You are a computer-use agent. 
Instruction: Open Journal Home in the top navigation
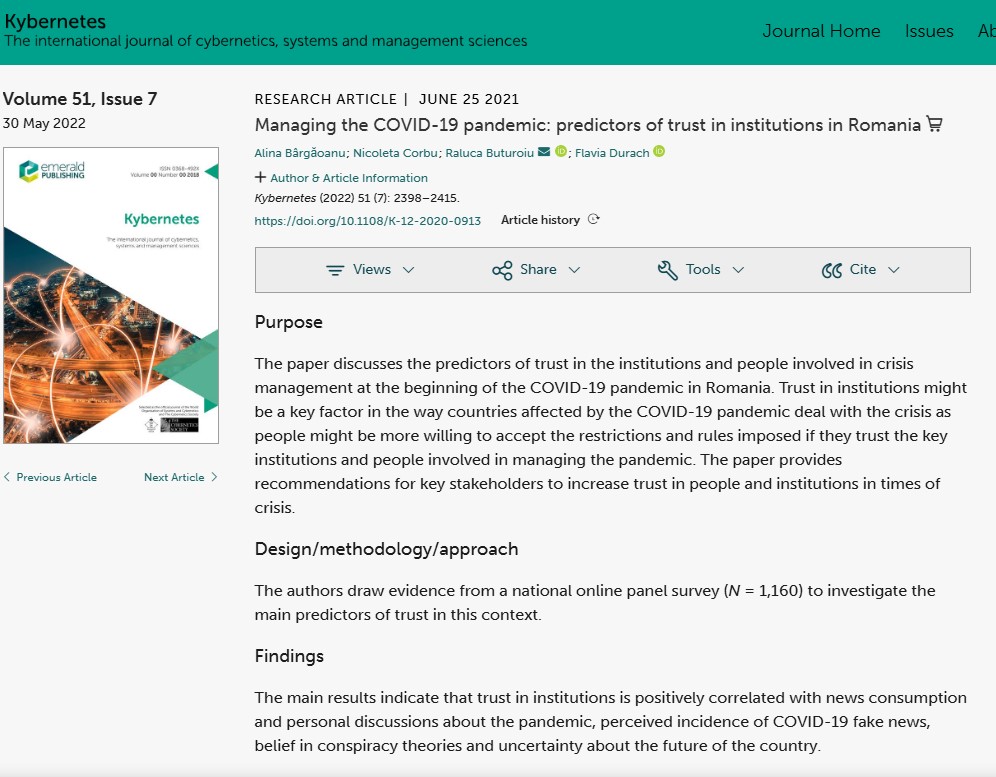821,31
